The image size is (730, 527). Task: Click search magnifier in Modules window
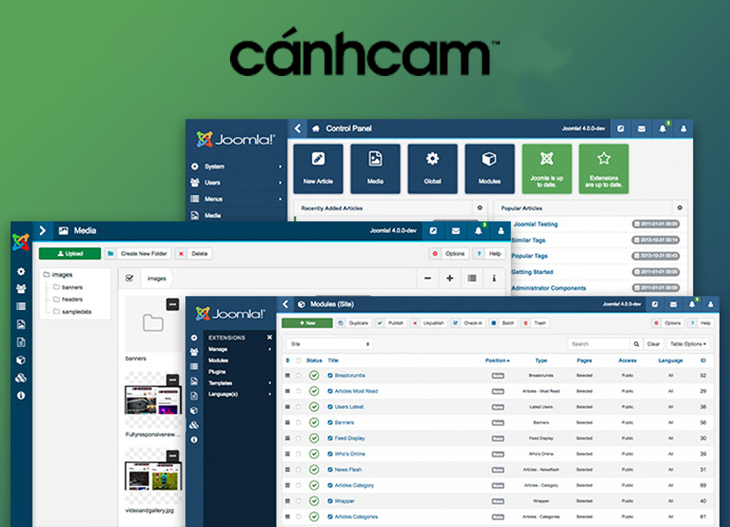(636, 344)
